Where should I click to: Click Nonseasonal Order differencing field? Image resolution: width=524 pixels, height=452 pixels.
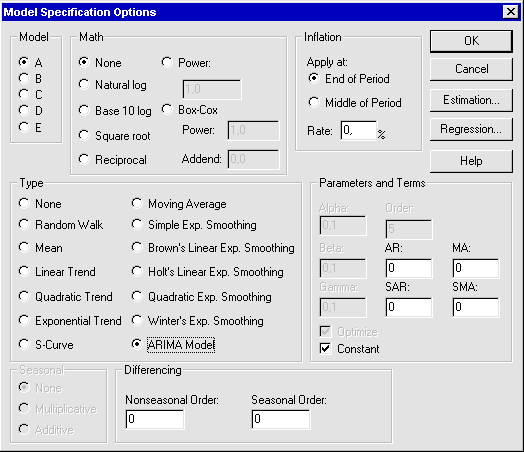(x=155, y=419)
